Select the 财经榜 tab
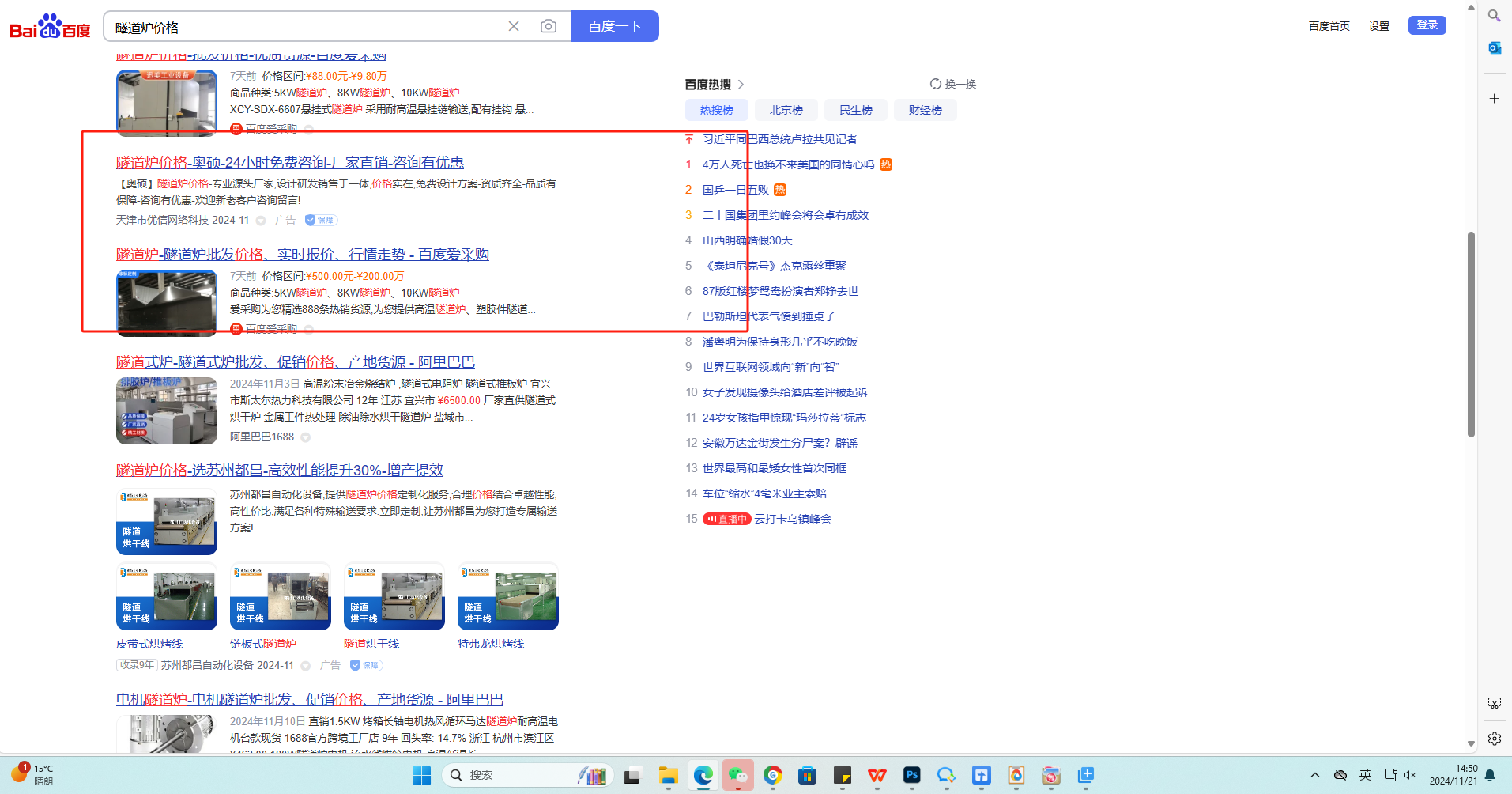Image resolution: width=1512 pixels, height=794 pixels. point(925,110)
